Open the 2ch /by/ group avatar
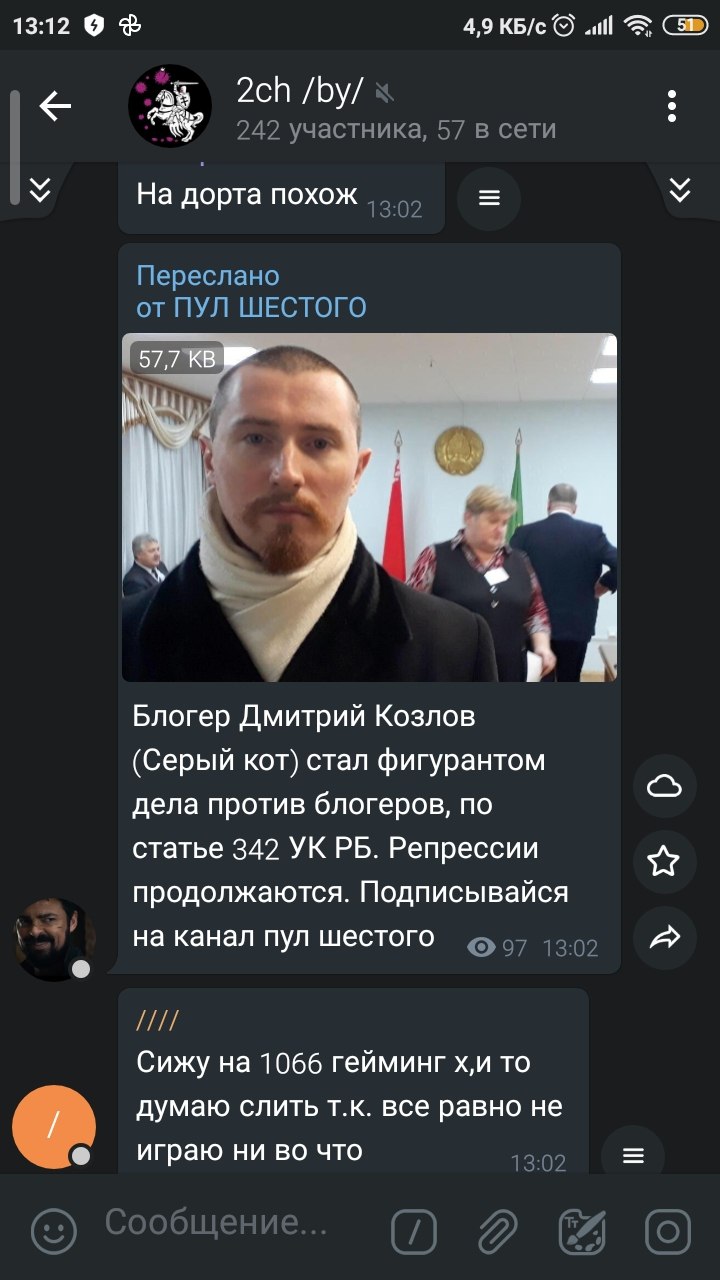Viewport: 720px width, 1280px height. [x=170, y=106]
